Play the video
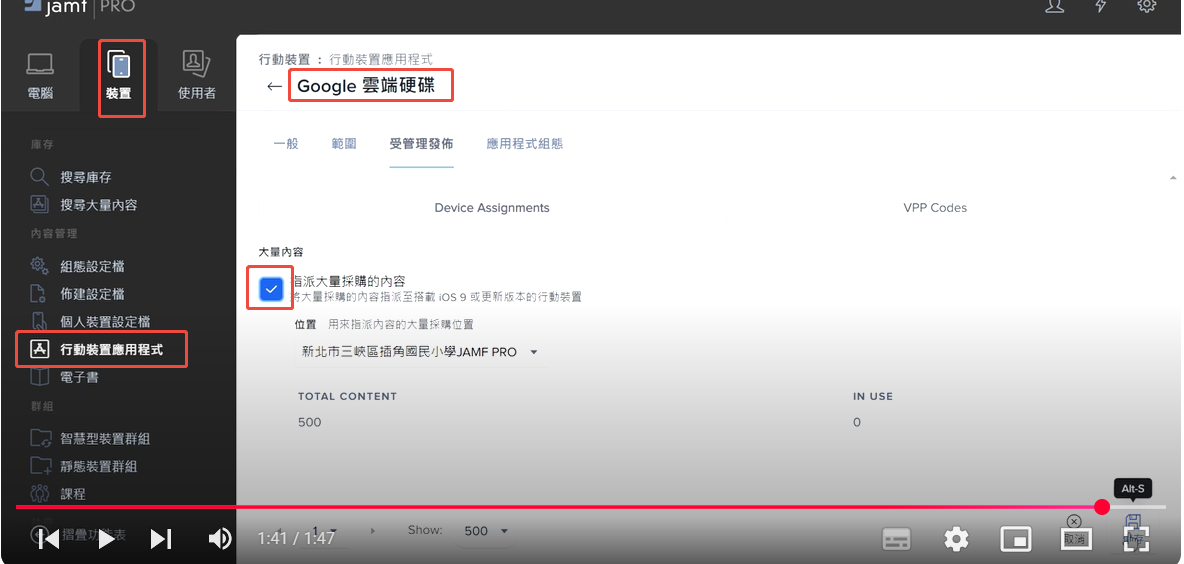 point(105,540)
